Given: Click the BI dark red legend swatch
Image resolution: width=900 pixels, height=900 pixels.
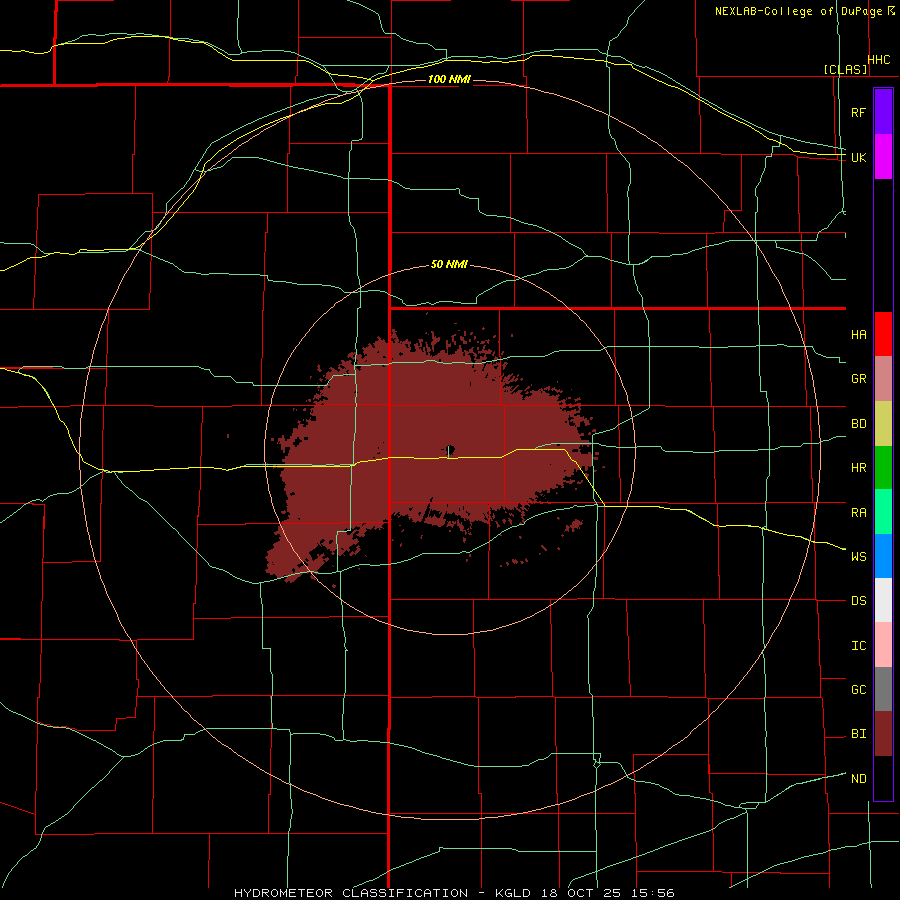Looking at the screenshot, I should 883,734.
